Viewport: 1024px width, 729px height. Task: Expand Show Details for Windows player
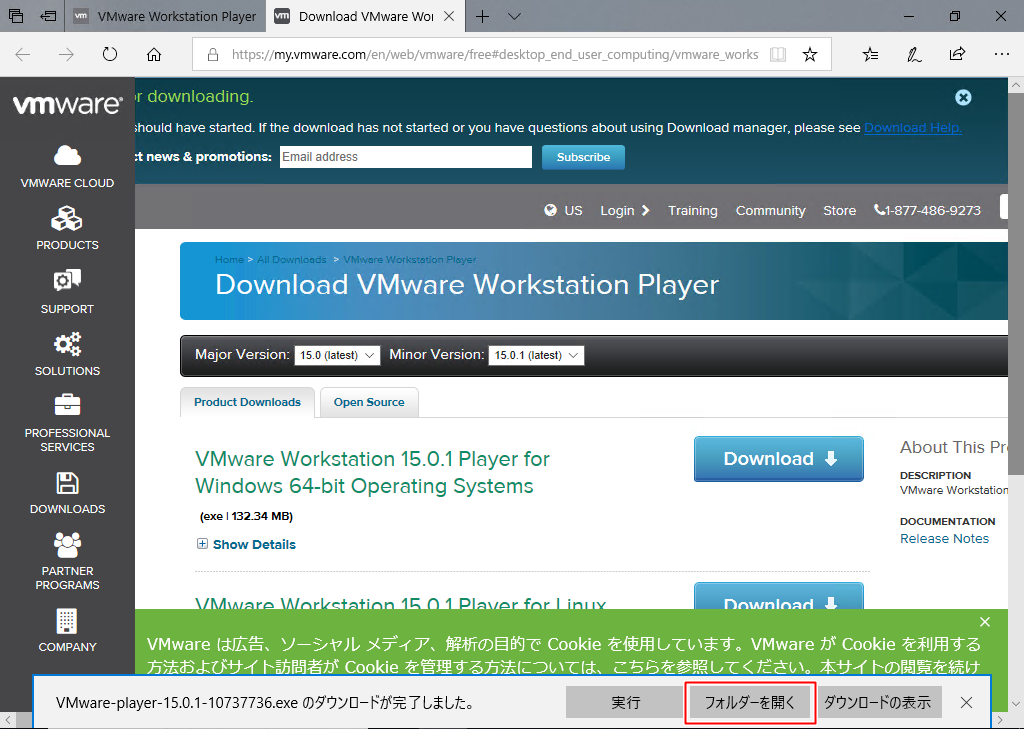click(x=246, y=544)
